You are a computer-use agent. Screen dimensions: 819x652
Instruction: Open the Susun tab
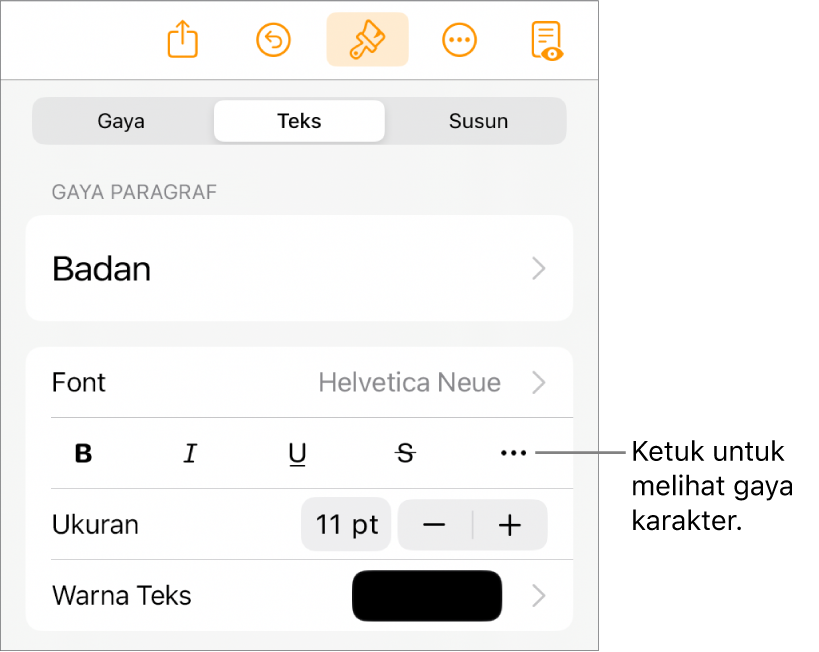tap(478, 121)
